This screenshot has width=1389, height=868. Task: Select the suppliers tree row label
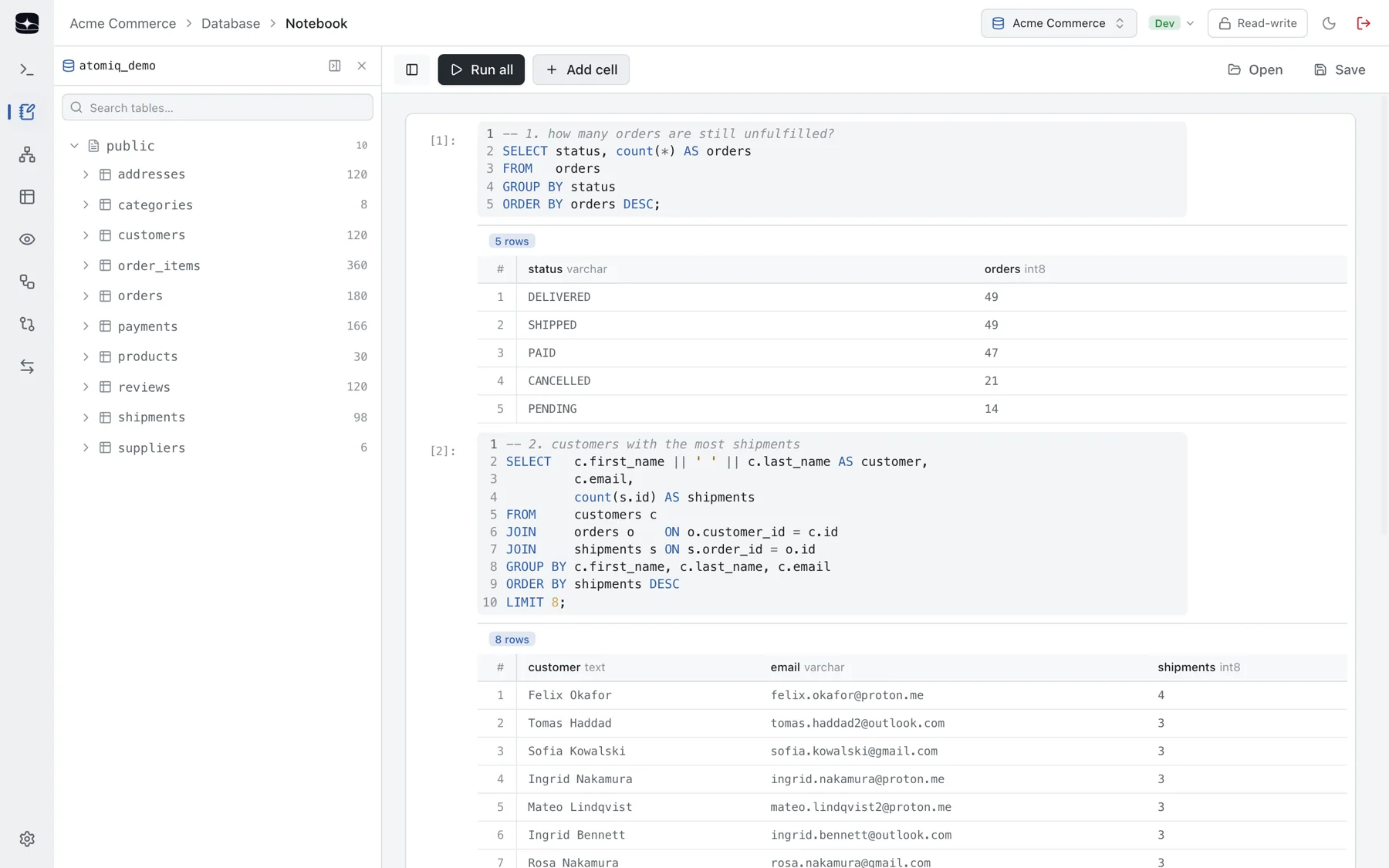click(x=151, y=448)
